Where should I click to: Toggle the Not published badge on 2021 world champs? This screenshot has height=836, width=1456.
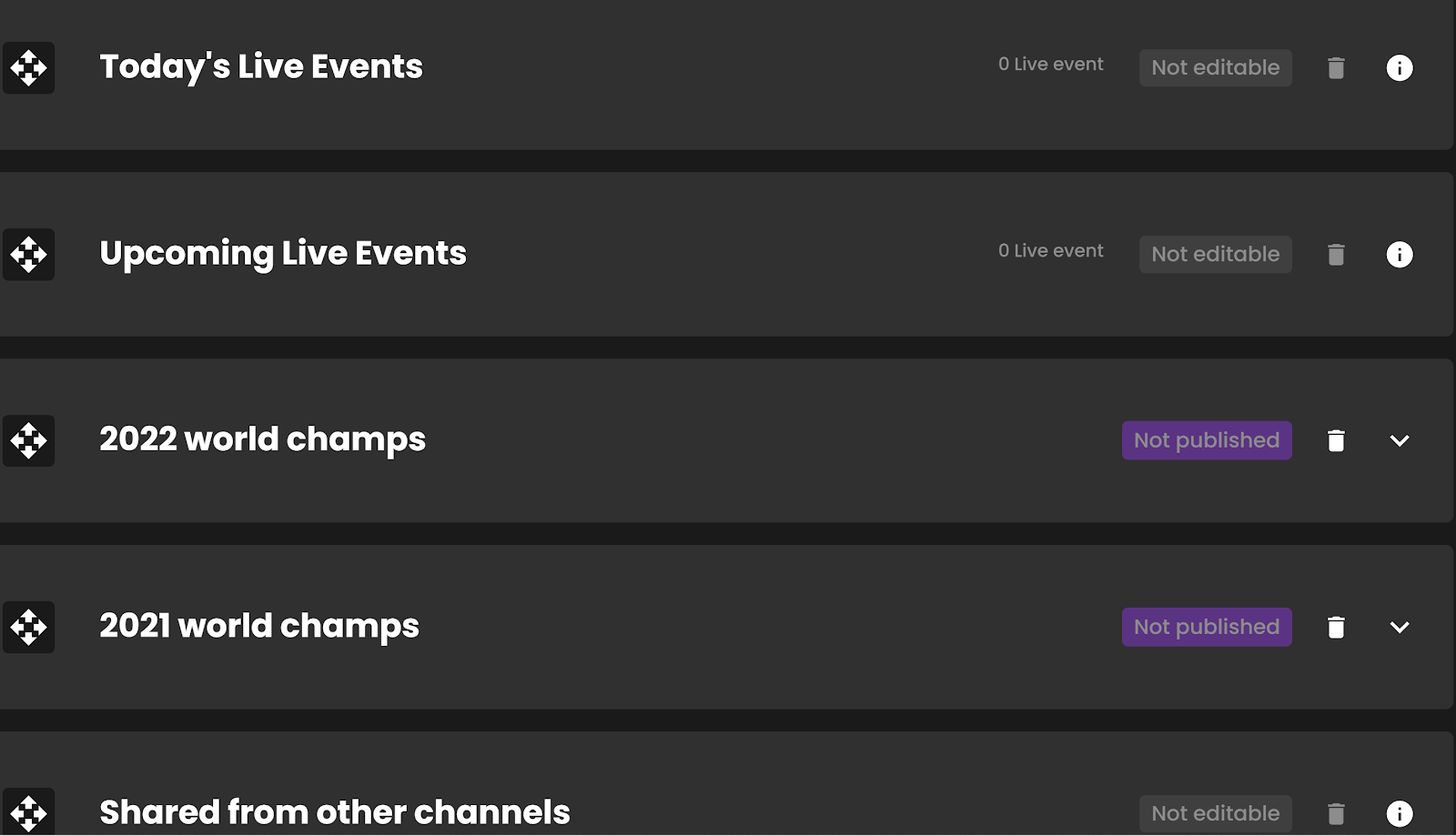(1207, 627)
